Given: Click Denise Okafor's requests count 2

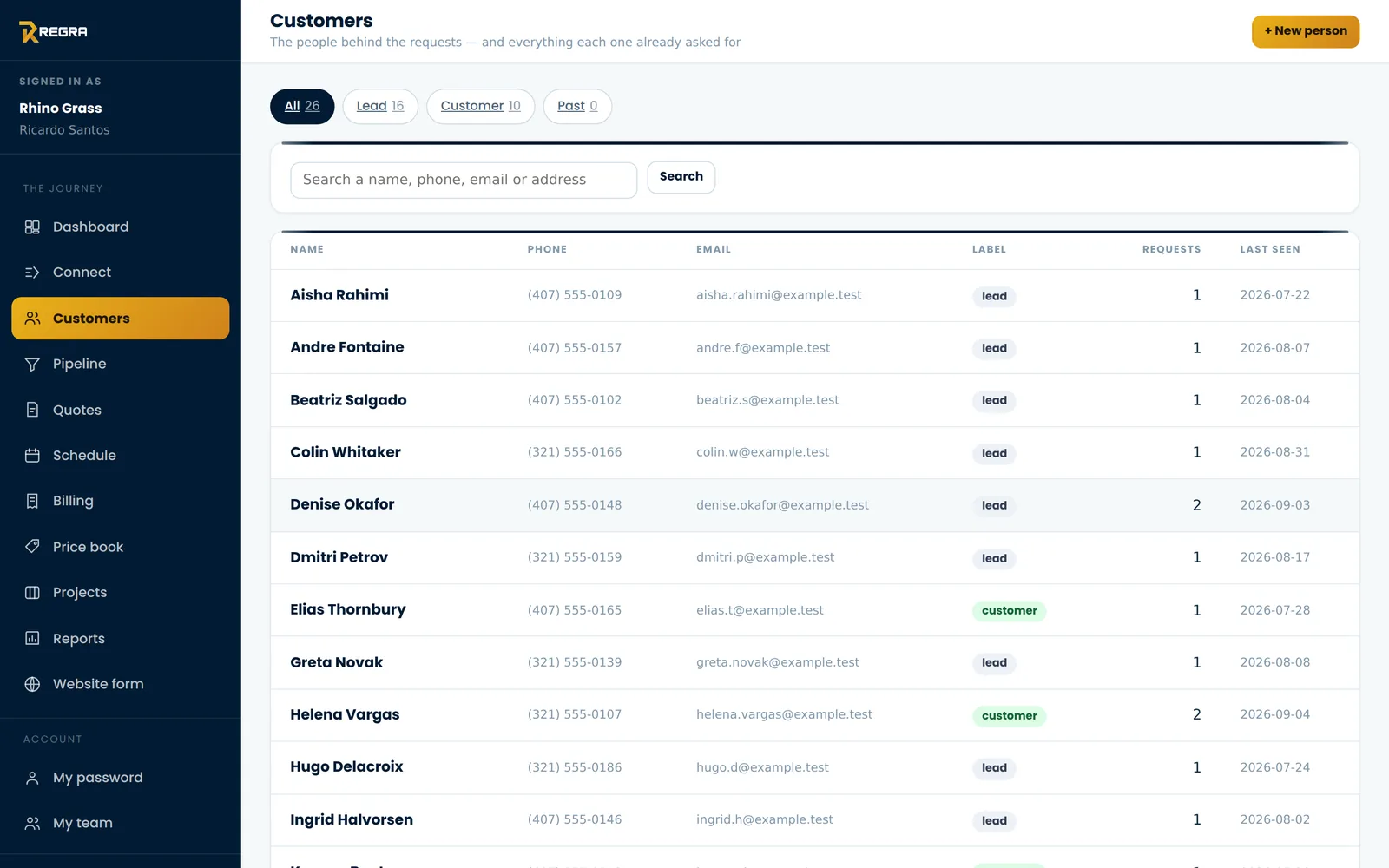Looking at the screenshot, I should (x=1196, y=505).
